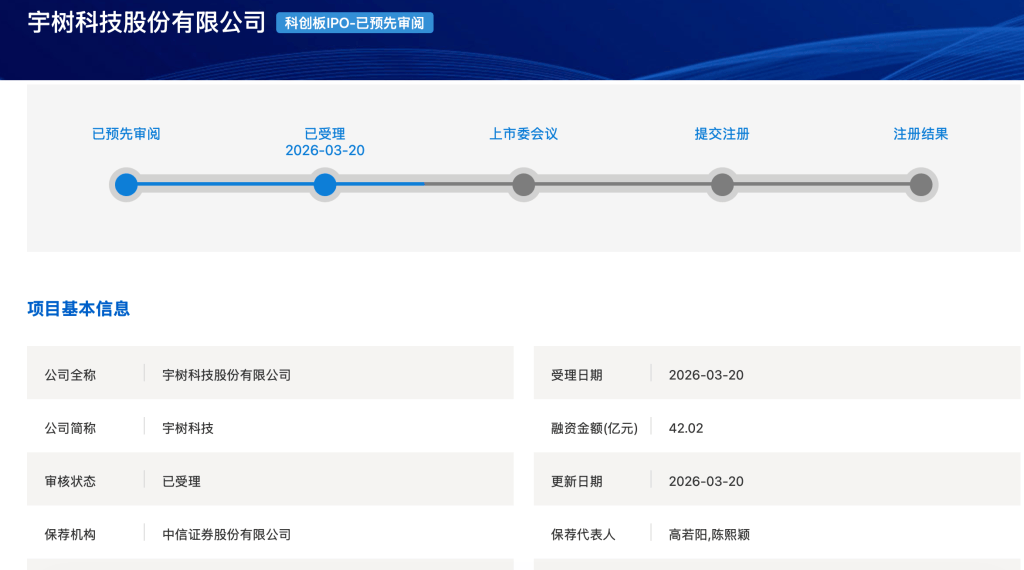Click the 更新日期 row date value

[x=706, y=481]
